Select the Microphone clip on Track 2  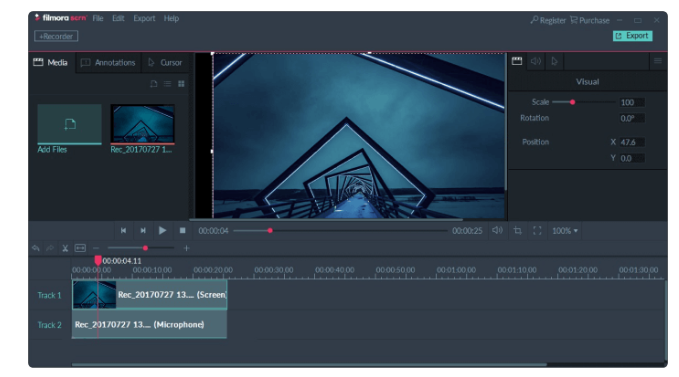coord(149,325)
